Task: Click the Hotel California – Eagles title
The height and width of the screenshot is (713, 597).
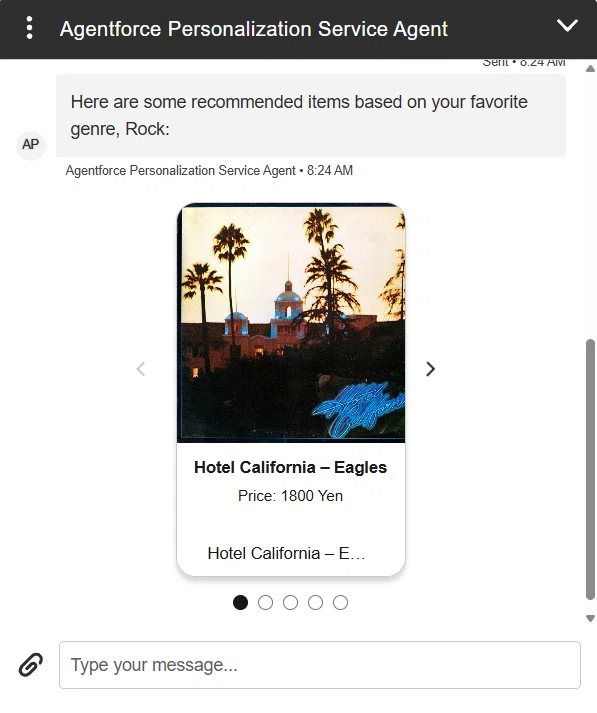Action: tap(291, 467)
